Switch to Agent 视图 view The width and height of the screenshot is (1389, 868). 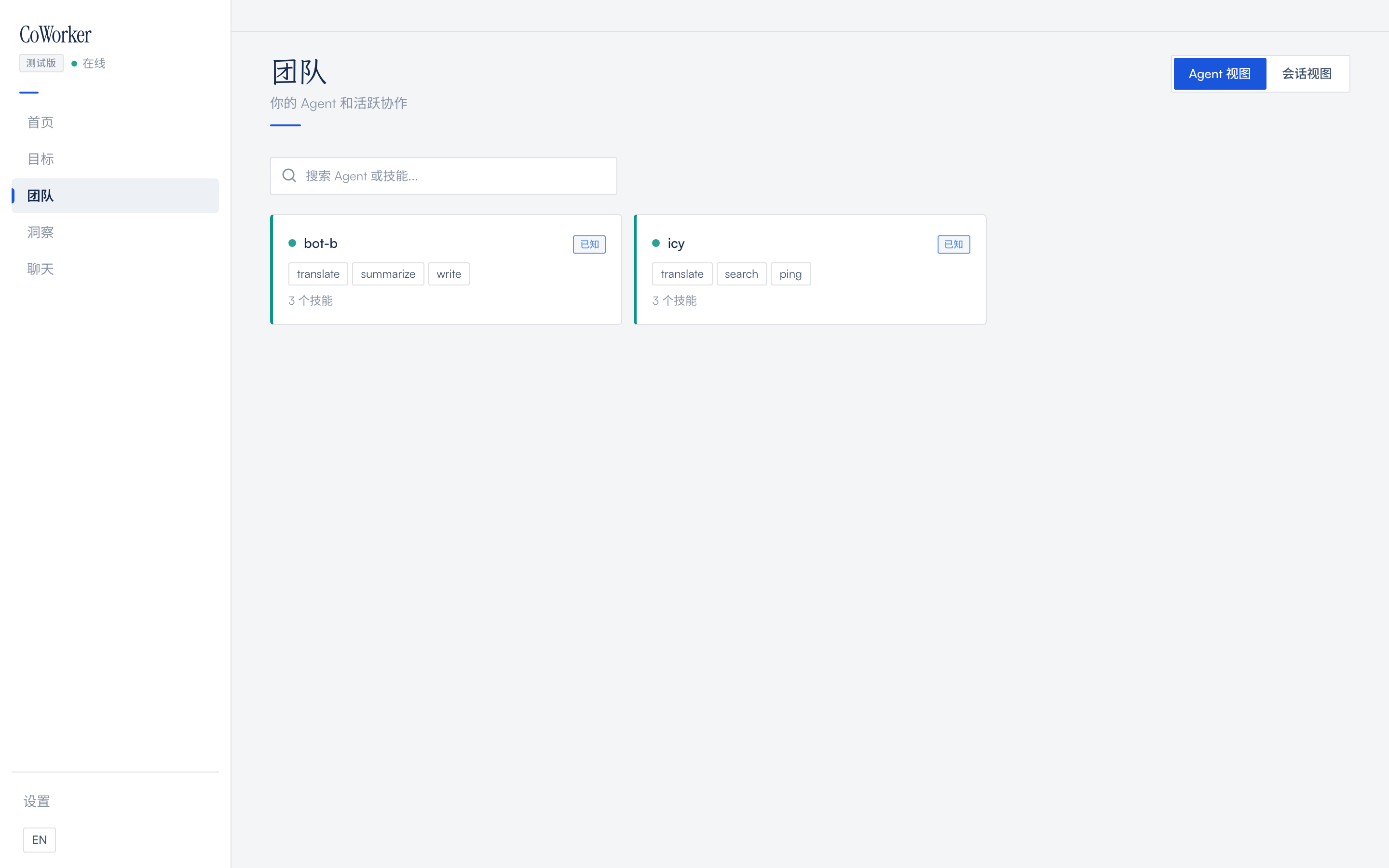[x=1220, y=74]
